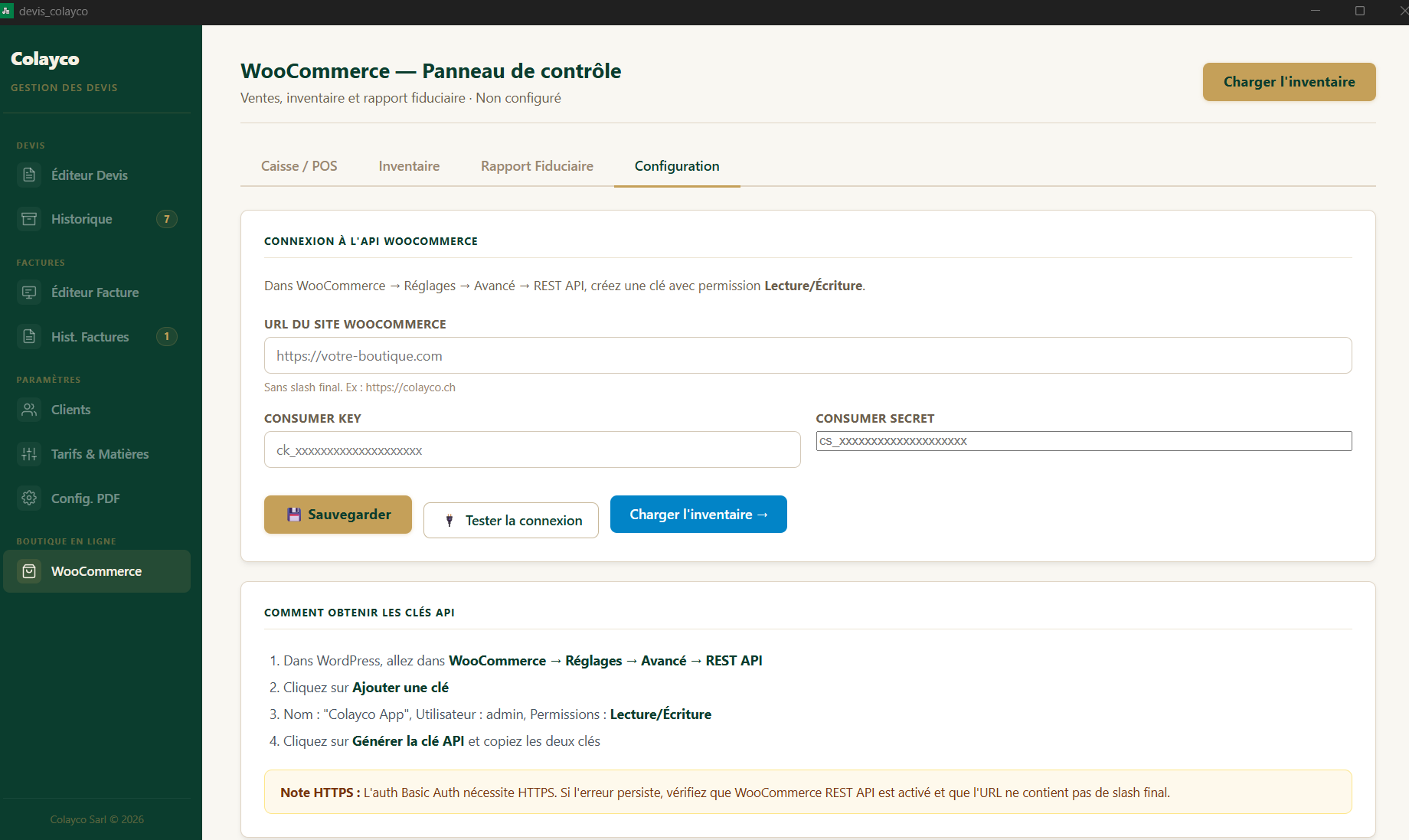Open the Clients section
Screen dimensions: 1409x840
pyautogui.click(x=97, y=410)
